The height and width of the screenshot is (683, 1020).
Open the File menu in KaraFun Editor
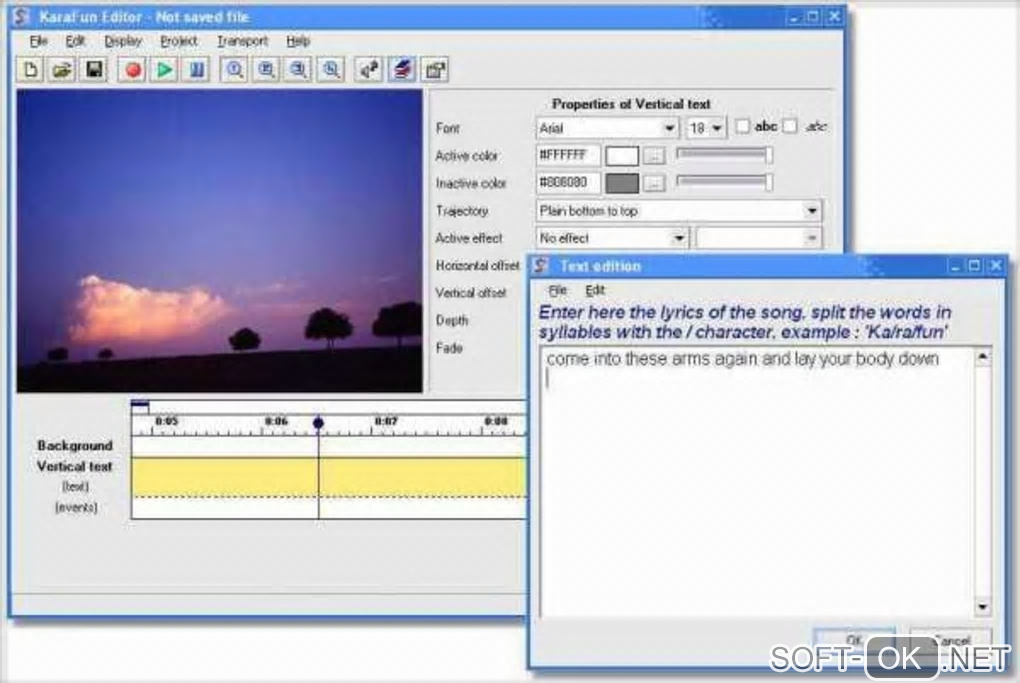[38, 41]
